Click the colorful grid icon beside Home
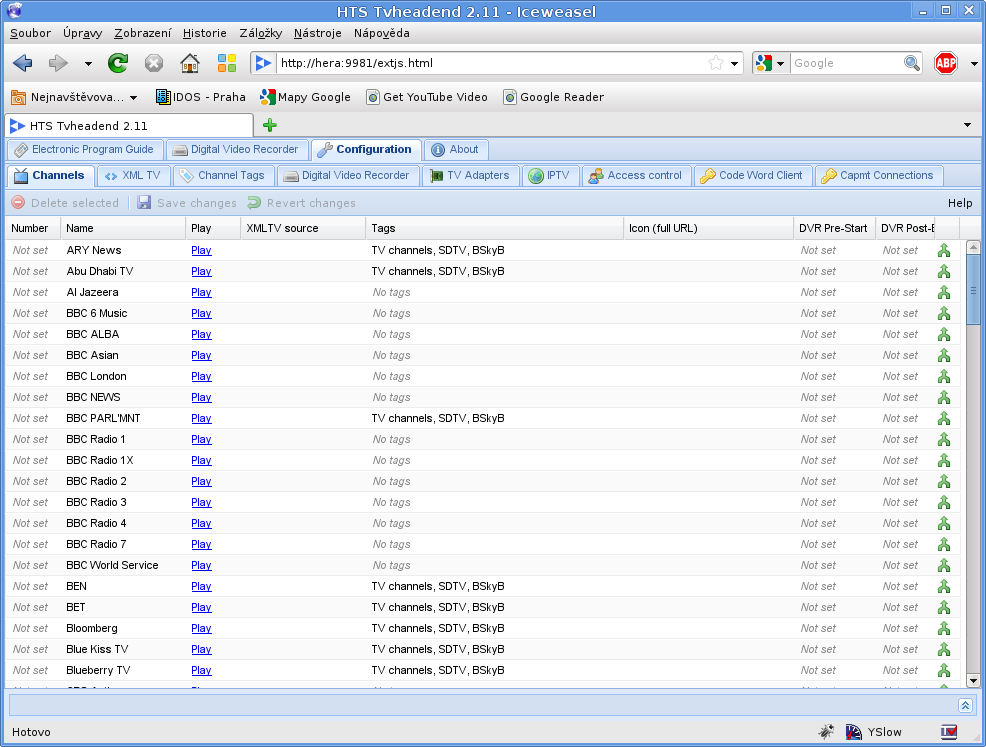This screenshot has width=986, height=747. click(x=226, y=63)
